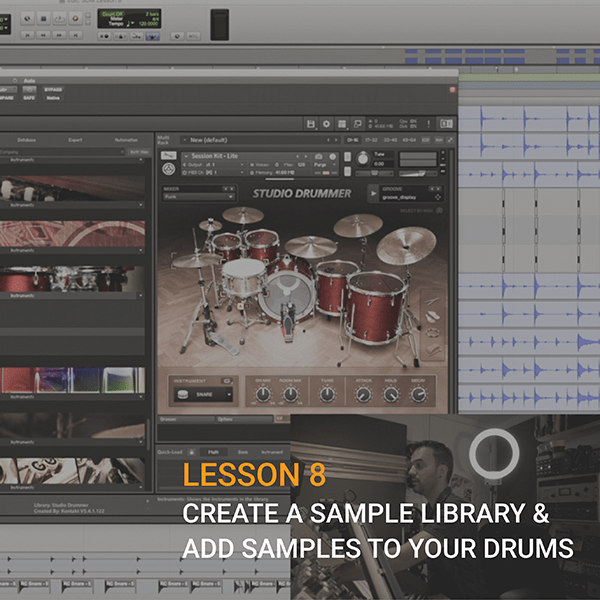Open Kontakt options gear icon

[326, 124]
